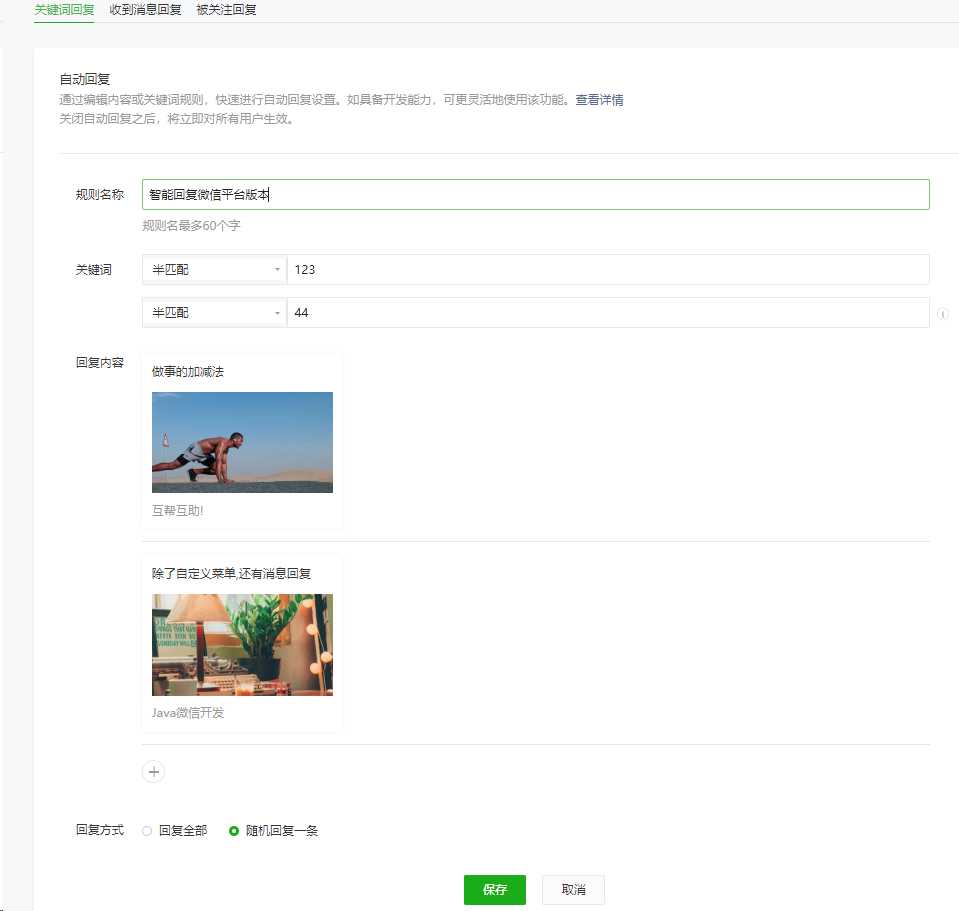Click the keyword field containing 44
Image resolution: width=959 pixels, height=911 pixels.
click(x=608, y=312)
